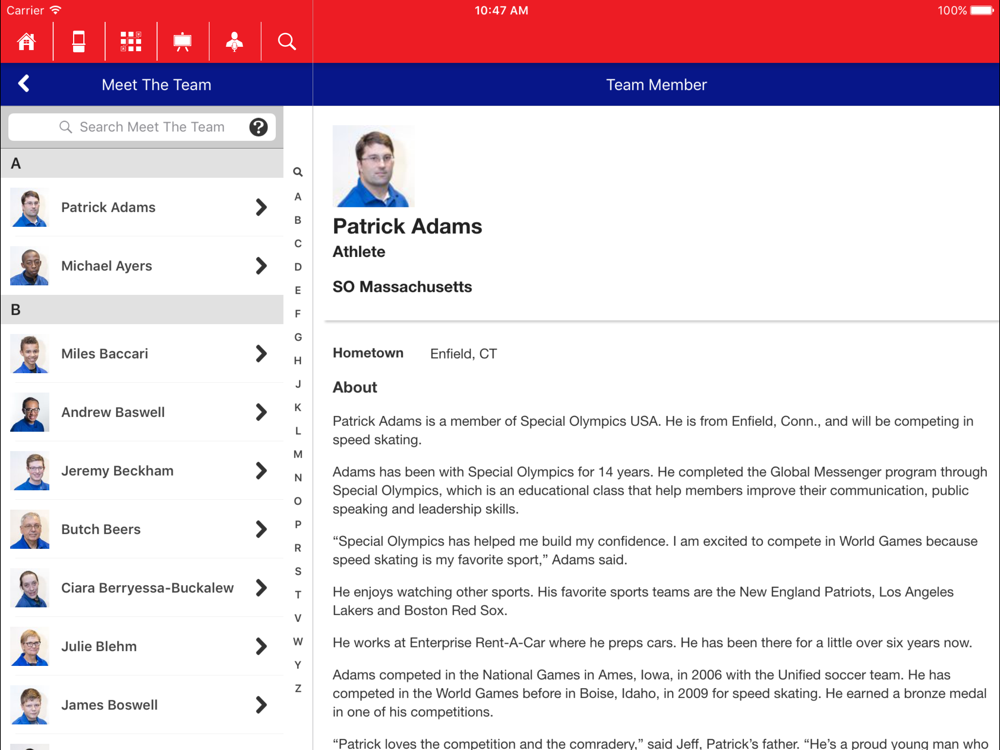The width and height of the screenshot is (1000, 750).
Task: Go back using the left arrow
Action: (24, 84)
